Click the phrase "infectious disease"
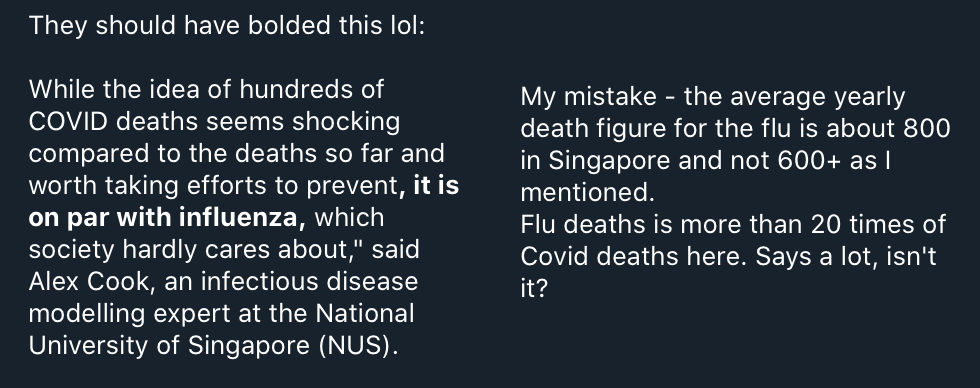980x388 pixels. [x=309, y=281]
